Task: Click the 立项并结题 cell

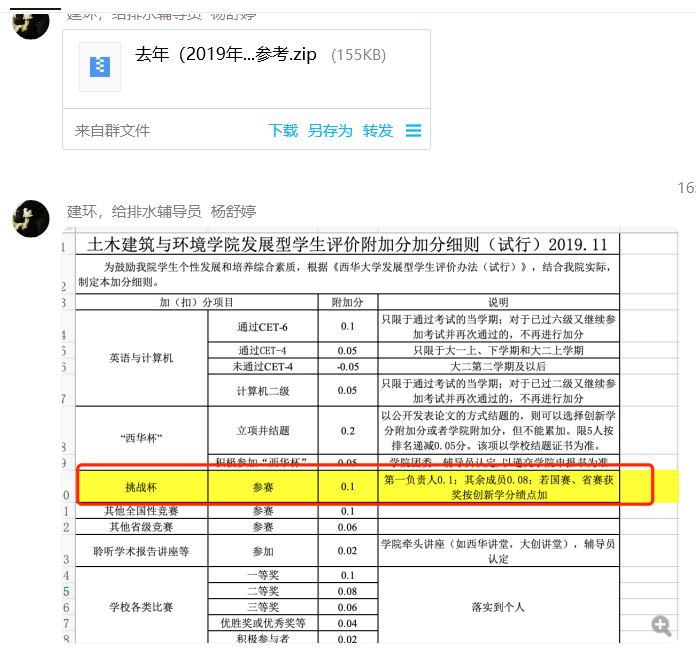Action: pyautogui.click(x=263, y=431)
